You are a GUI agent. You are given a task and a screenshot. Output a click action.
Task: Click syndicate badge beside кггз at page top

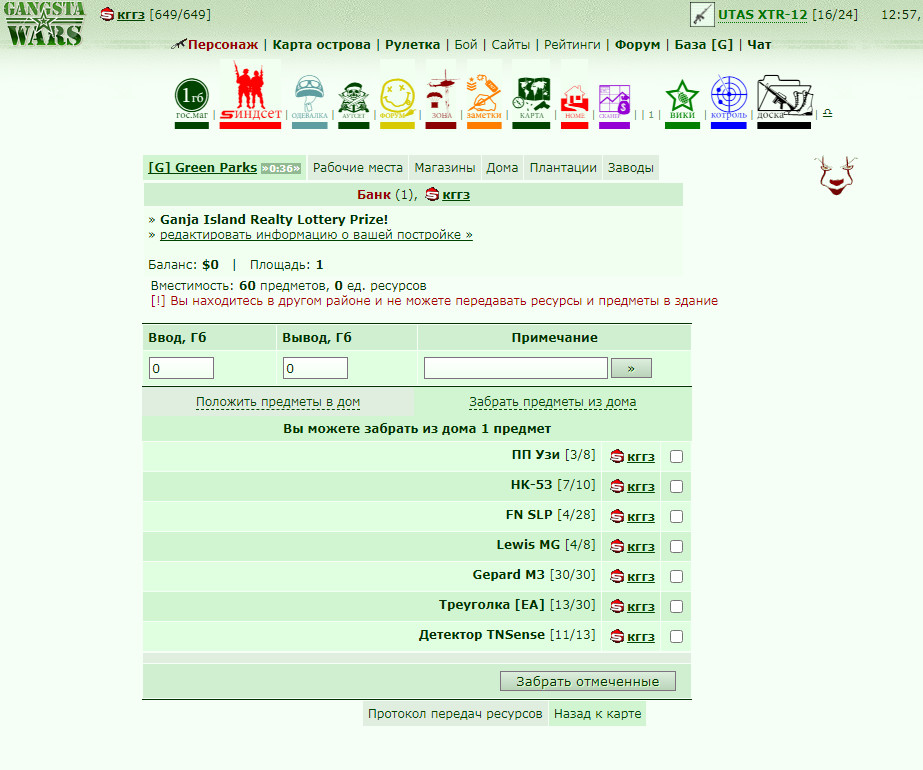pyautogui.click(x=107, y=14)
